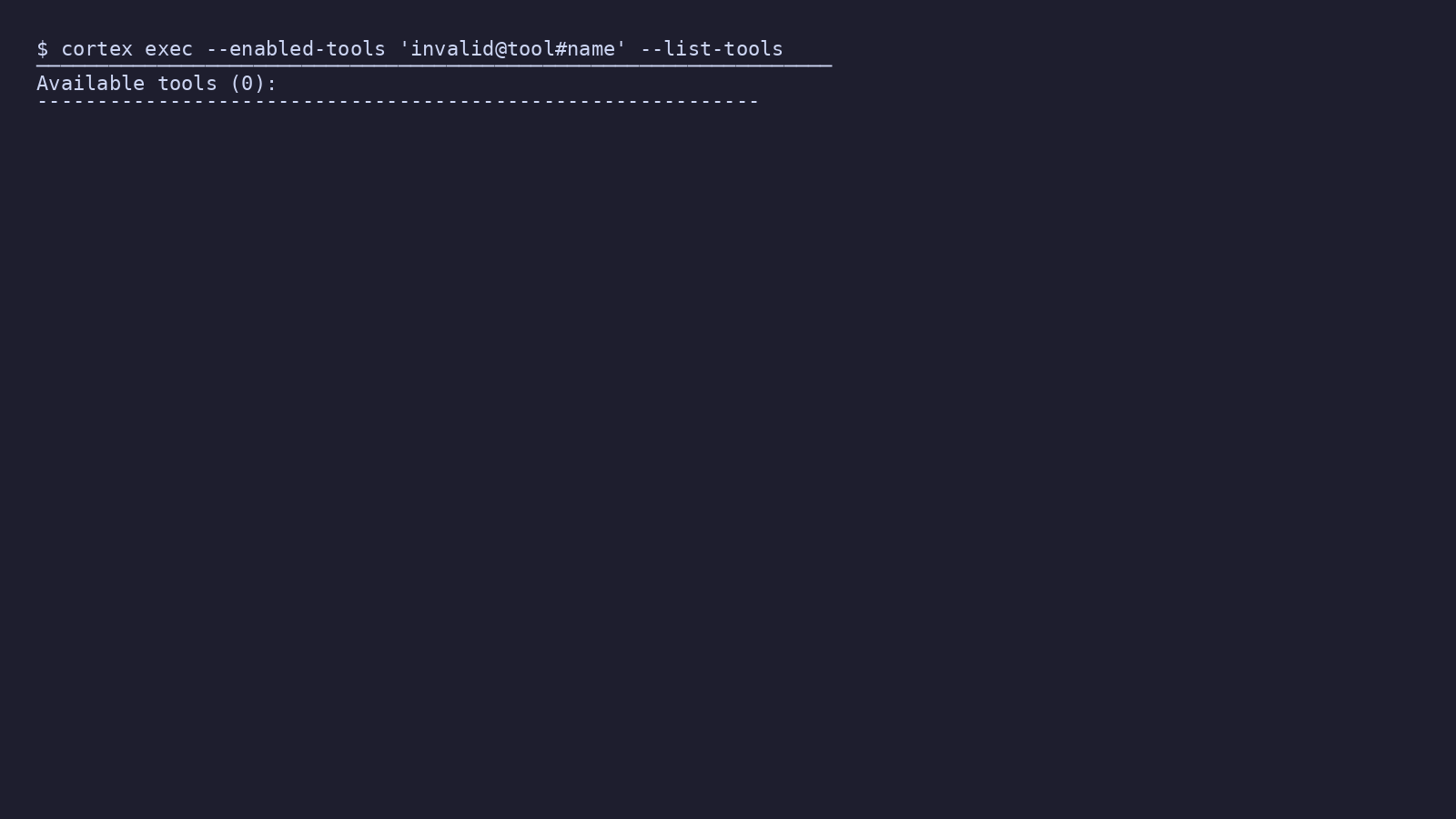
Task: Click the end of the dashed separator
Action: pyautogui.click(x=753, y=101)
